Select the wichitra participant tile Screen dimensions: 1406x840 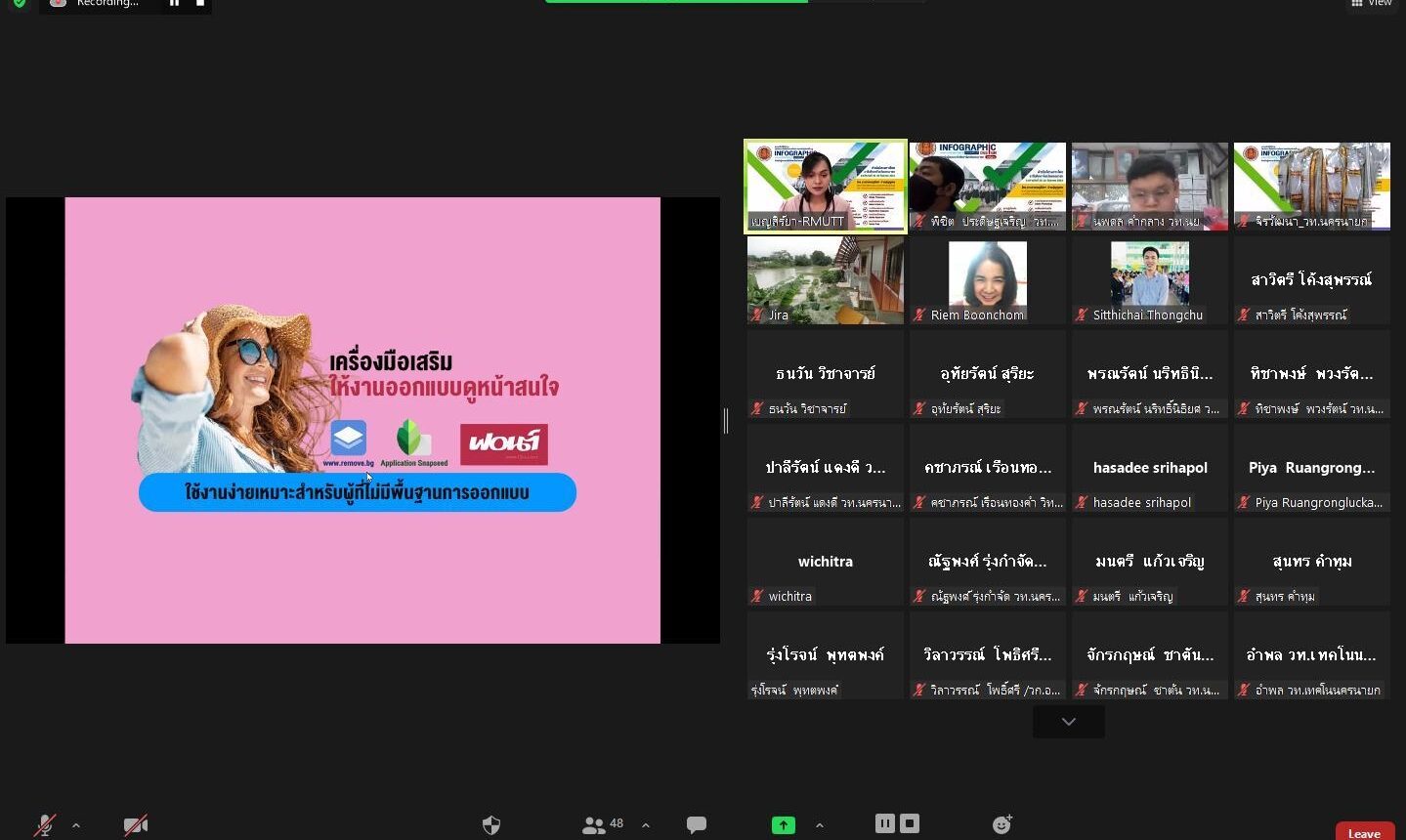[x=826, y=562]
